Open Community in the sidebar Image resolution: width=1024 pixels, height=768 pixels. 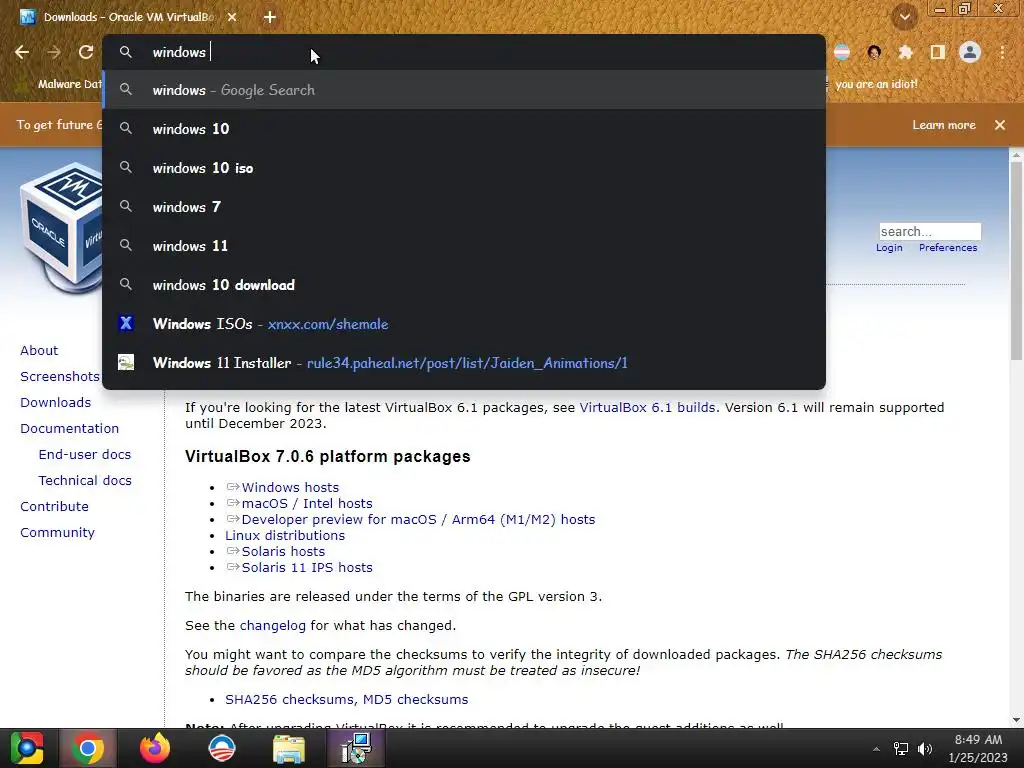coord(57,533)
